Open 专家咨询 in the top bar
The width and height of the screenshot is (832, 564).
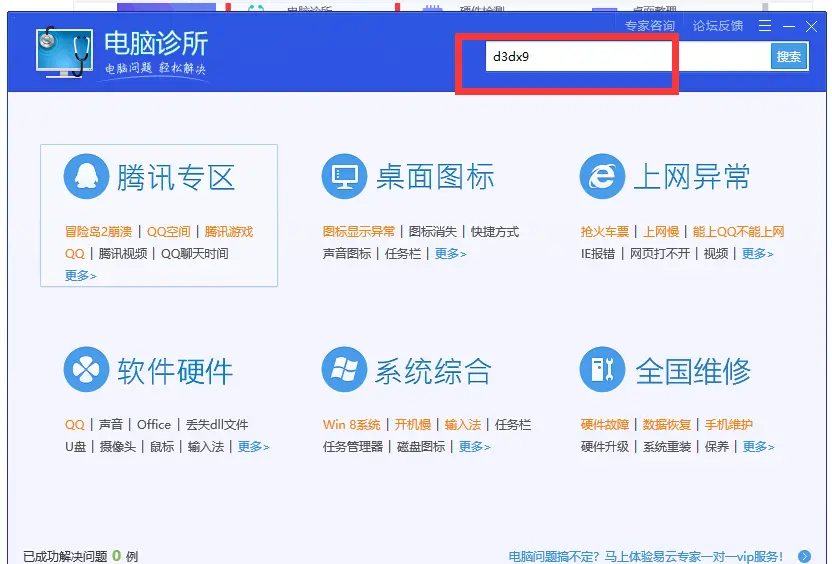coord(649,25)
